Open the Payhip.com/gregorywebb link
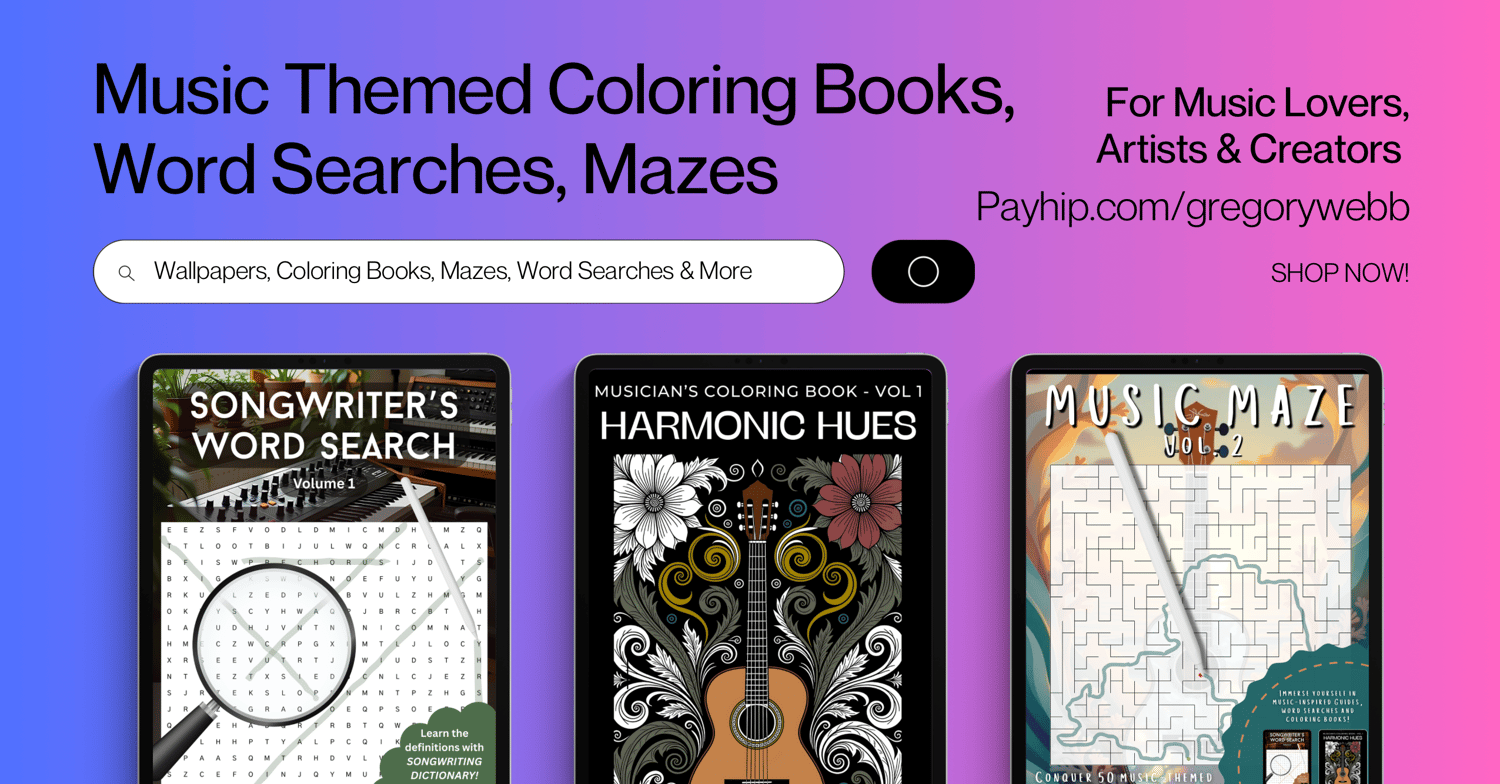This screenshot has height=784, width=1500. [1193, 207]
